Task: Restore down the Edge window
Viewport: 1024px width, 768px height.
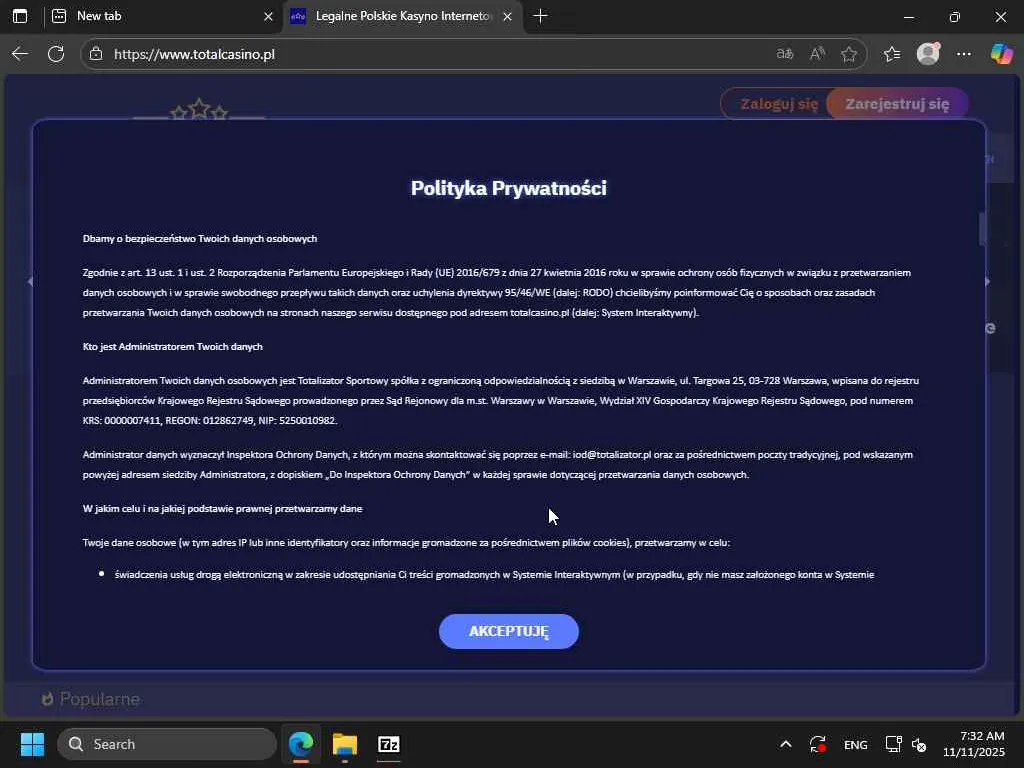Action: (955, 17)
